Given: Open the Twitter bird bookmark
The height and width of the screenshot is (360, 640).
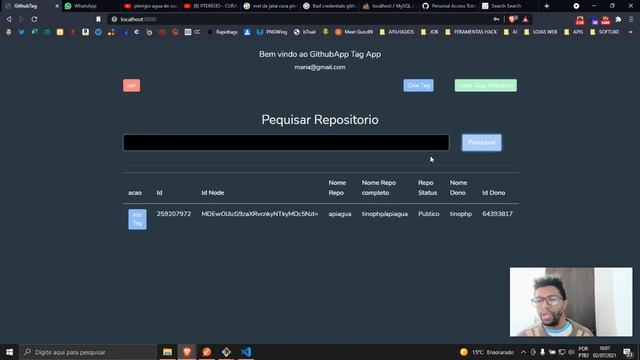Looking at the screenshot, I should click(x=21, y=32).
